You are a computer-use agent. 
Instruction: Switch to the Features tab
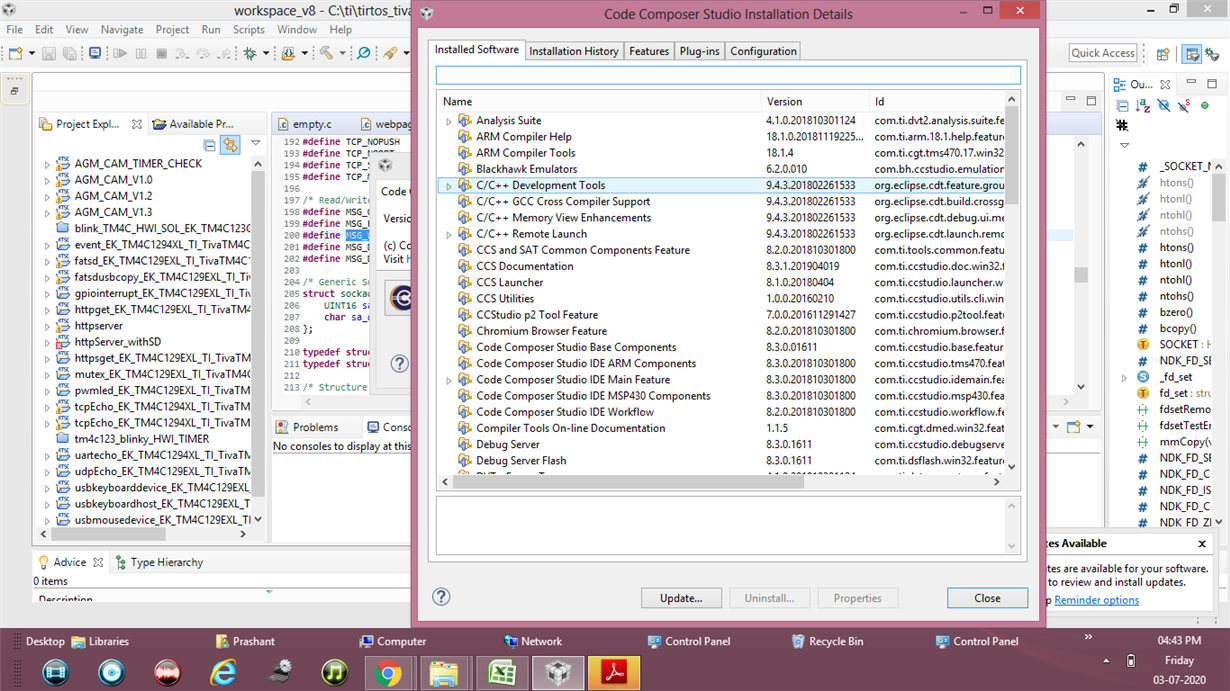pos(649,51)
